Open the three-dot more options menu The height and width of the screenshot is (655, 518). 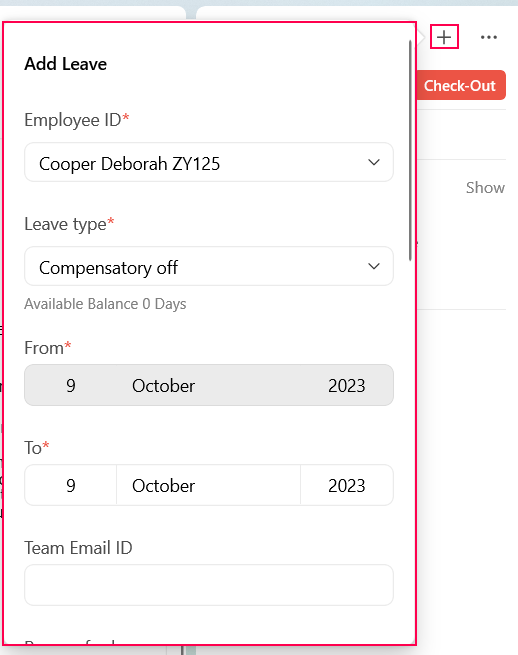pyautogui.click(x=488, y=37)
